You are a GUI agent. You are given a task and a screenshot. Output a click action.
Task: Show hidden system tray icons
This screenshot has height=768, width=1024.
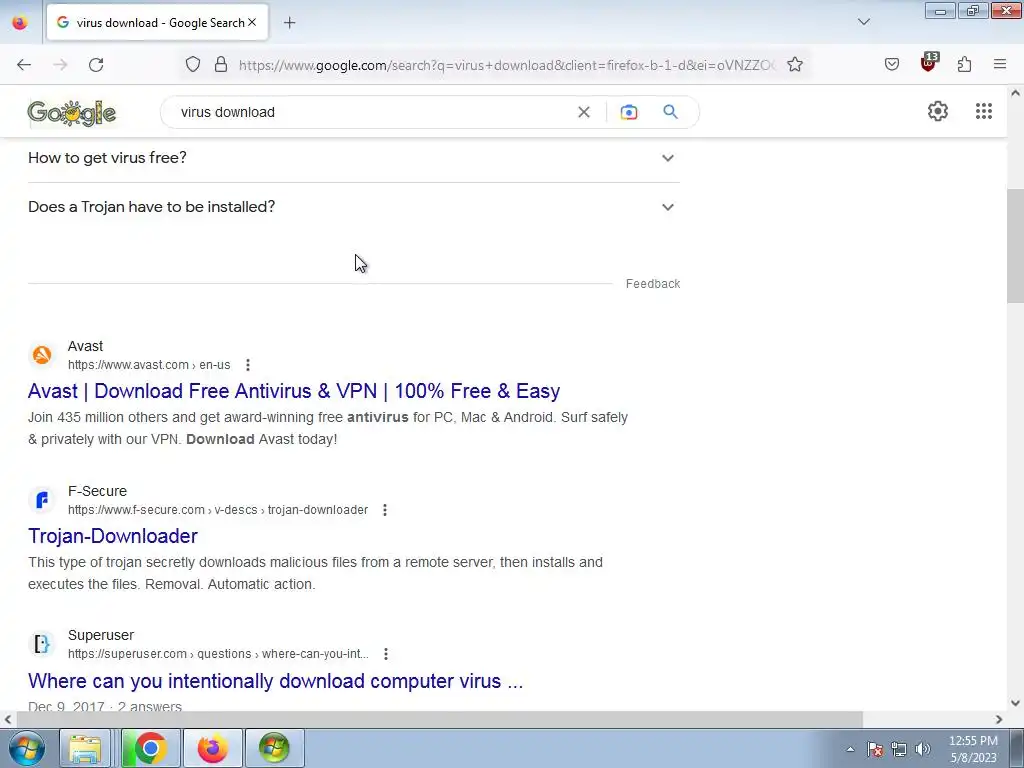pyautogui.click(x=850, y=749)
